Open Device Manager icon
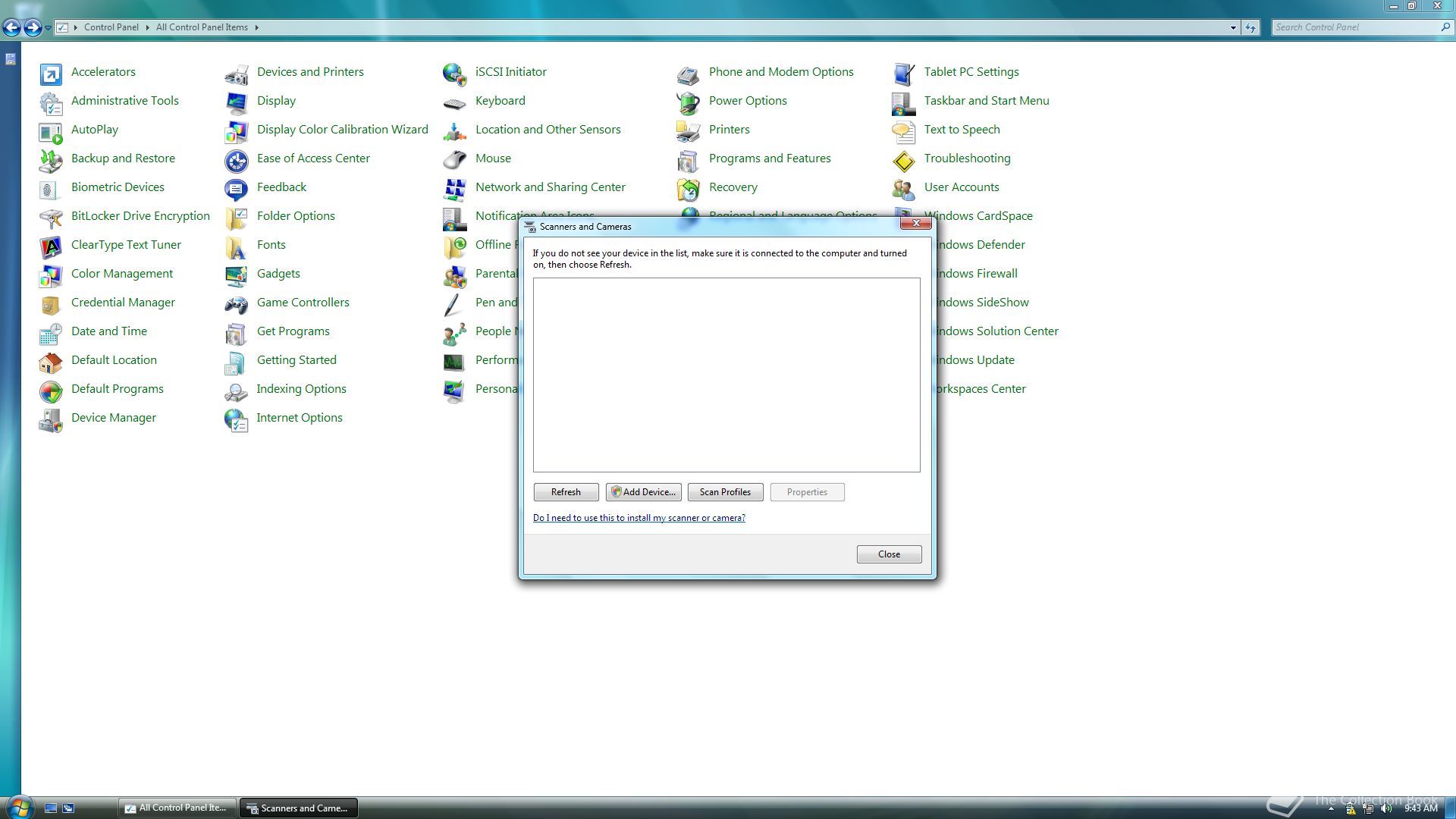 [51, 419]
